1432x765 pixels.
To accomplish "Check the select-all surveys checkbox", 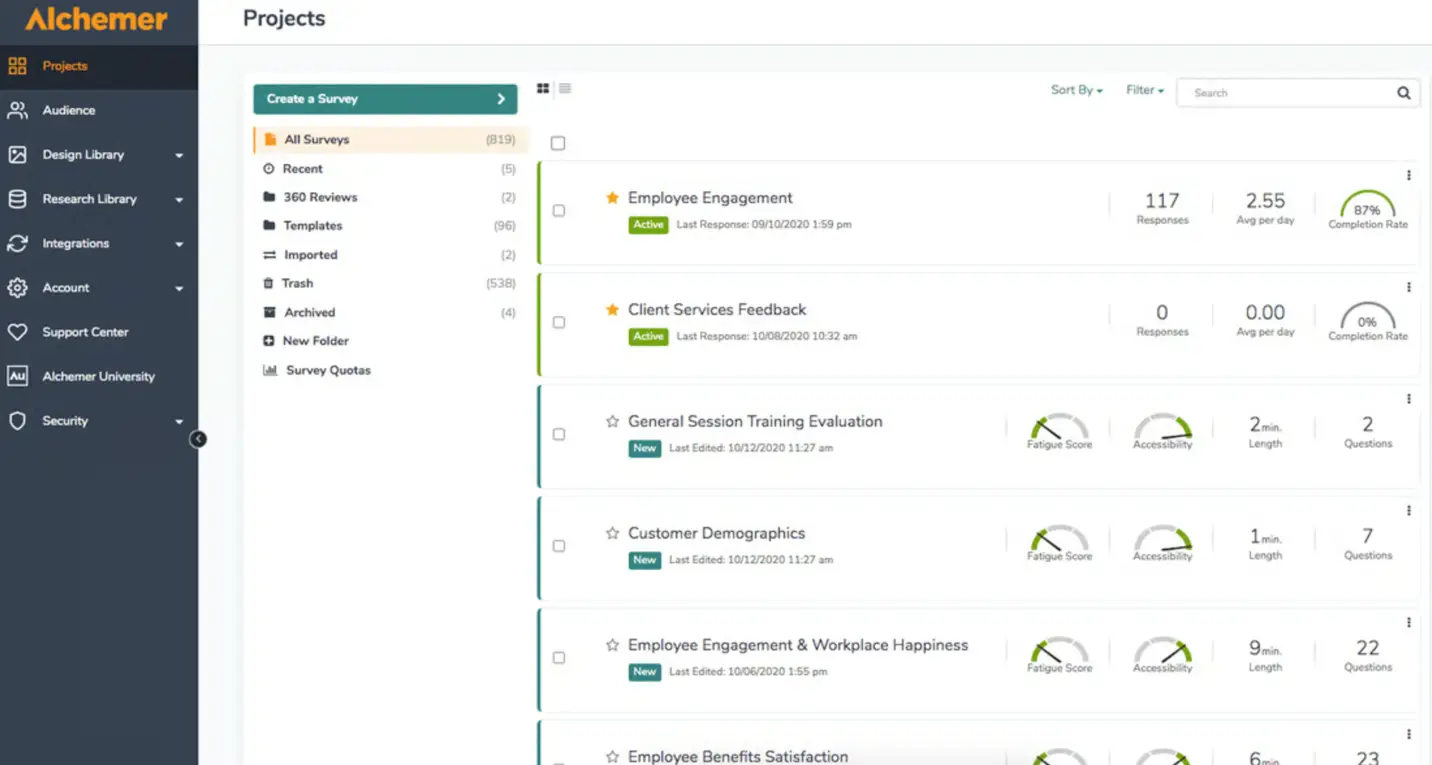I will pyautogui.click(x=558, y=142).
